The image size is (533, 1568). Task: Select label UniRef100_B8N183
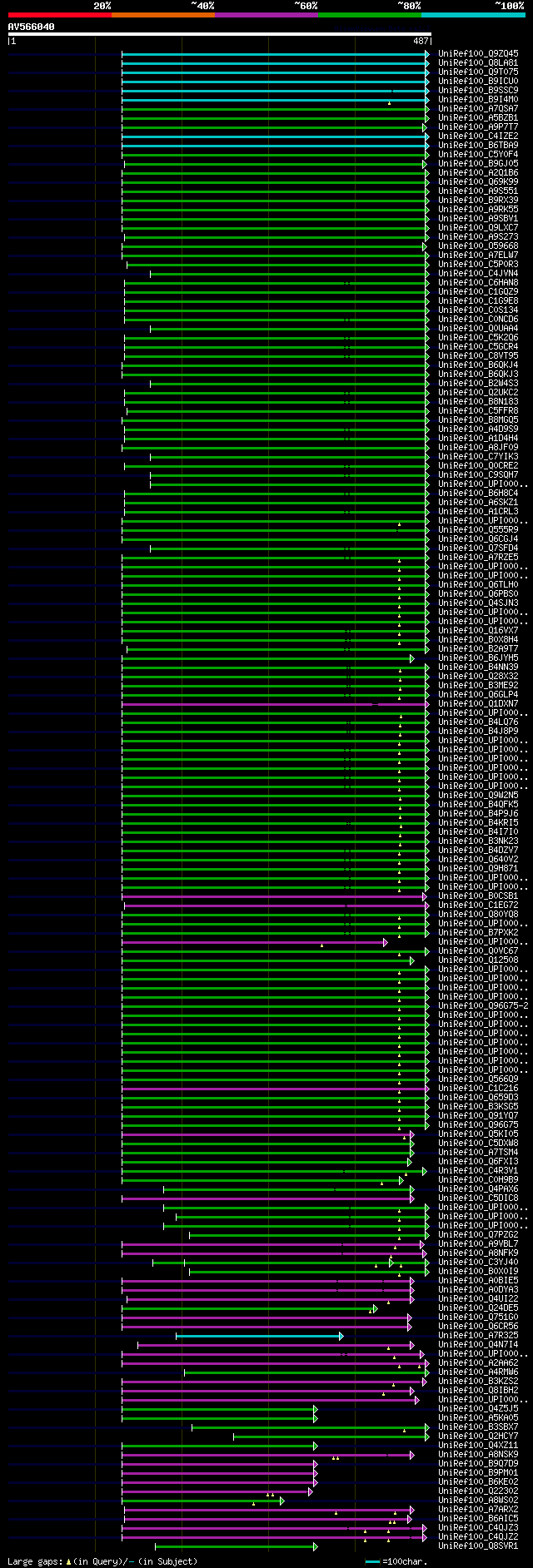[478, 402]
